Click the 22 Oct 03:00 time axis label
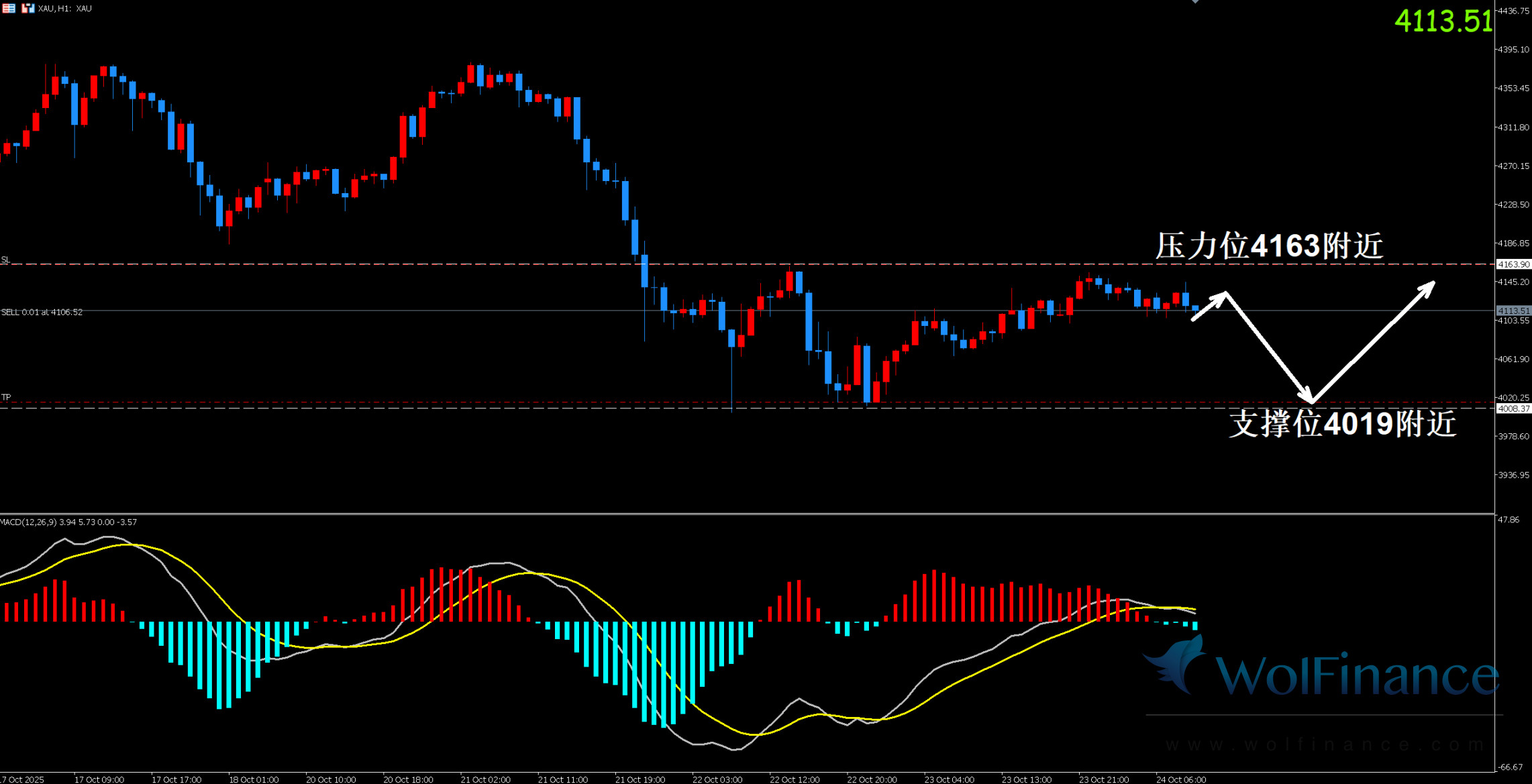This screenshot has width=1532, height=784. [x=717, y=779]
